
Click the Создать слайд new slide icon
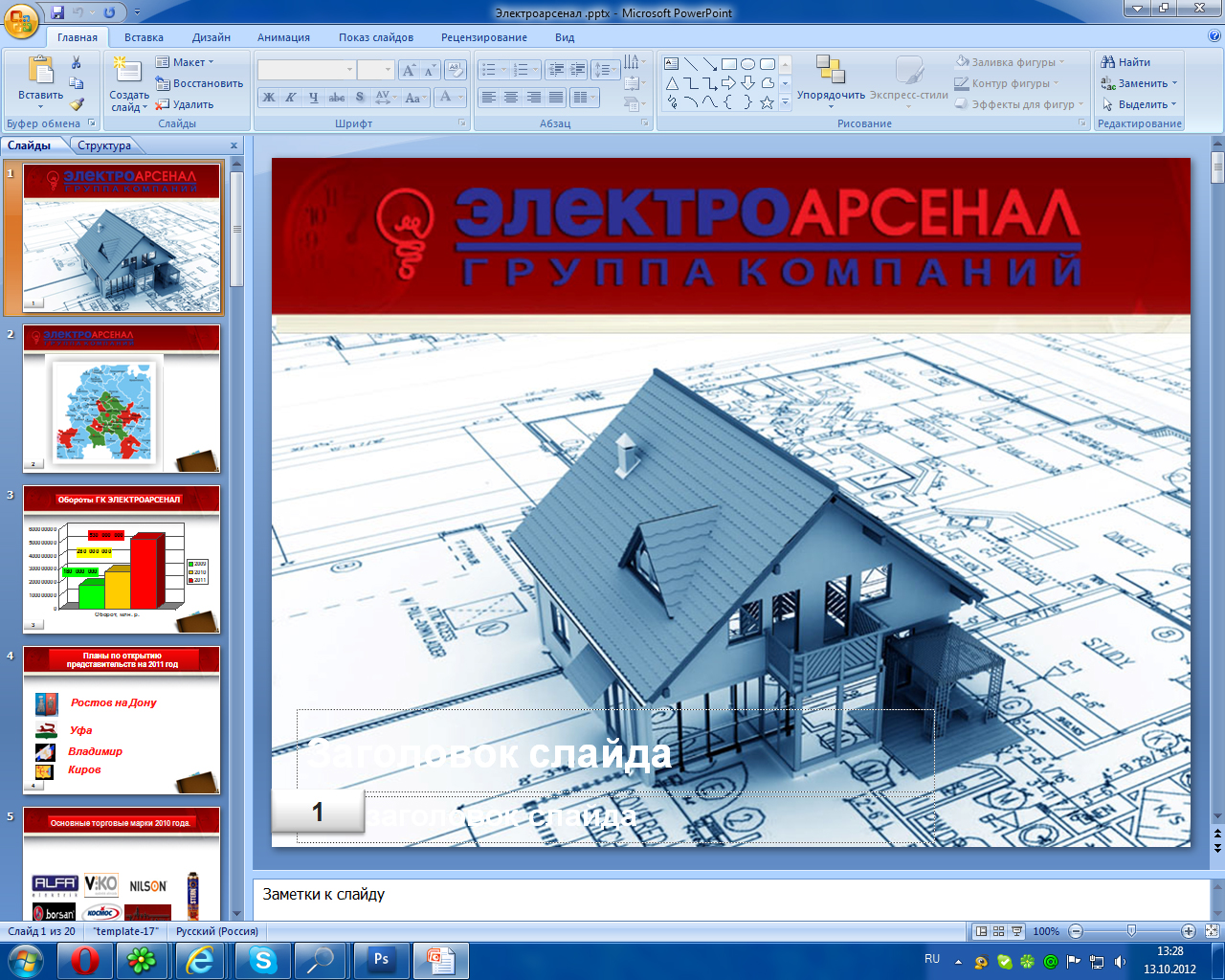pyautogui.click(x=125, y=69)
